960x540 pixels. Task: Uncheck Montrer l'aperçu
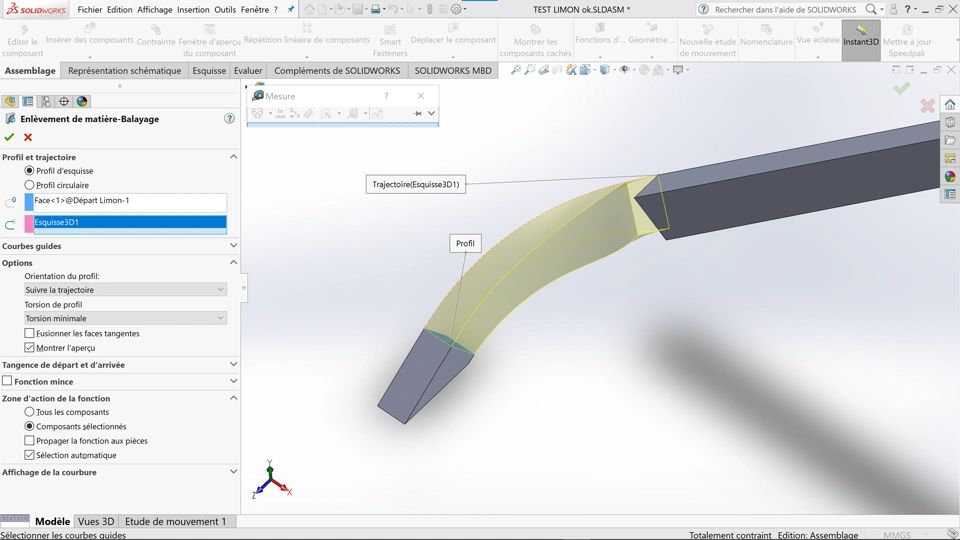(x=29, y=348)
